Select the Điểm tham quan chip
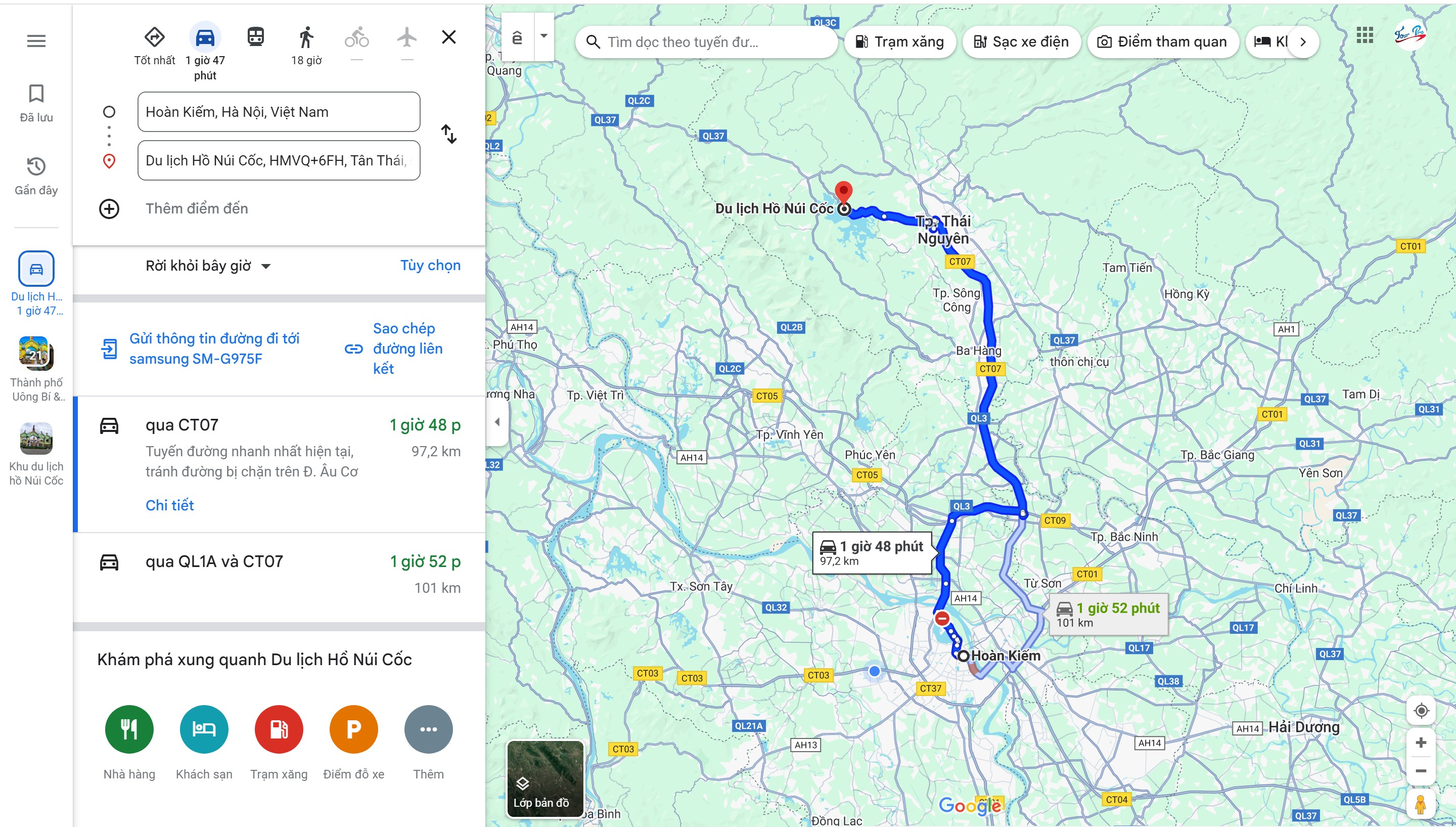The height and width of the screenshot is (827, 1456). pyautogui.click(x=1163, y=41)
